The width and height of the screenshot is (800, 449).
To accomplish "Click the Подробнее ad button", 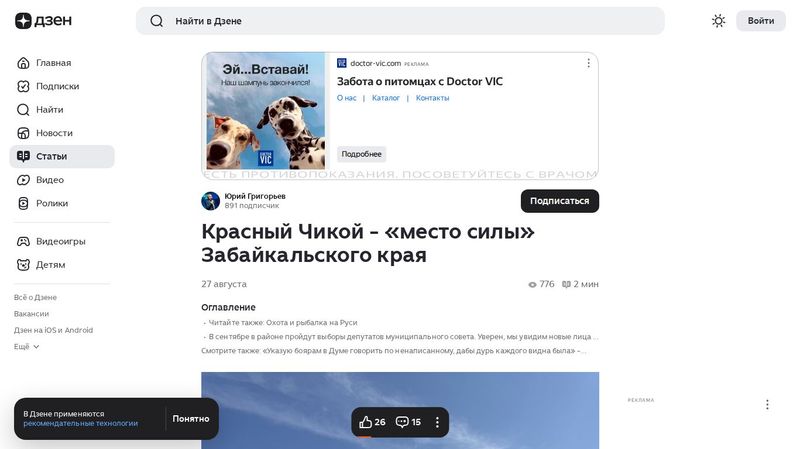I will (x=361, y=154).
